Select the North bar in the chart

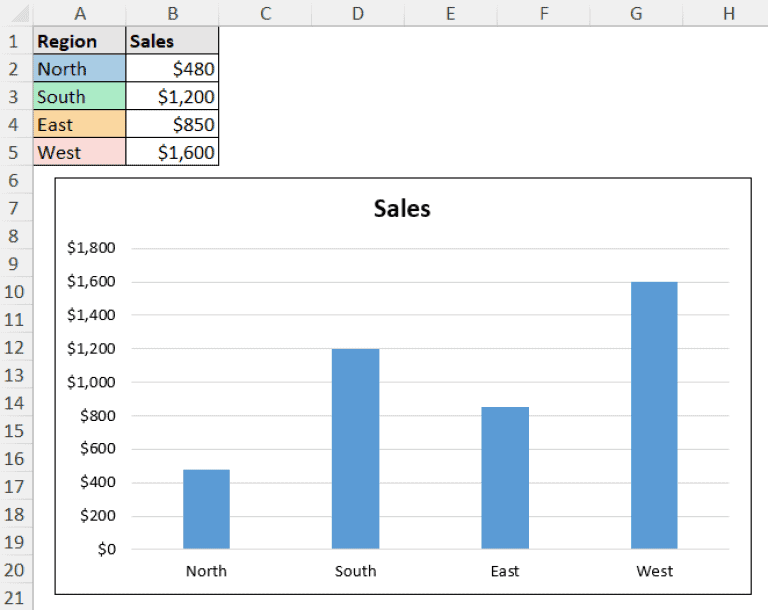point(206,509)
